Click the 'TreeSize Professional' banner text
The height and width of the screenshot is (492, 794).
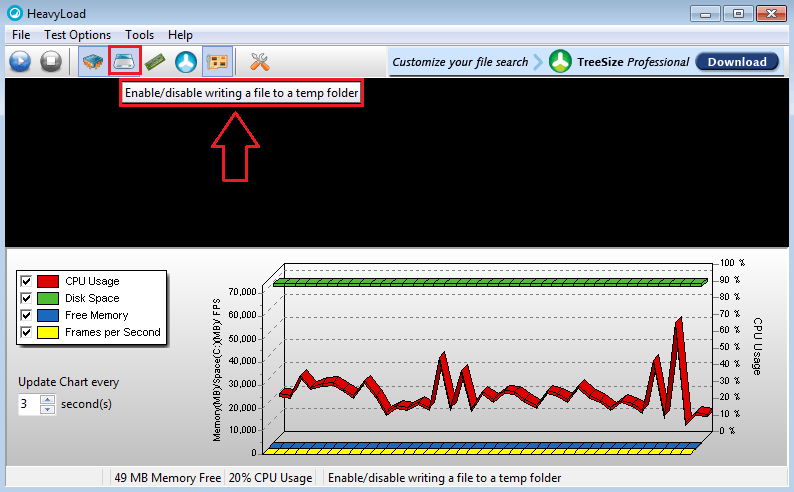coord(633,62)
